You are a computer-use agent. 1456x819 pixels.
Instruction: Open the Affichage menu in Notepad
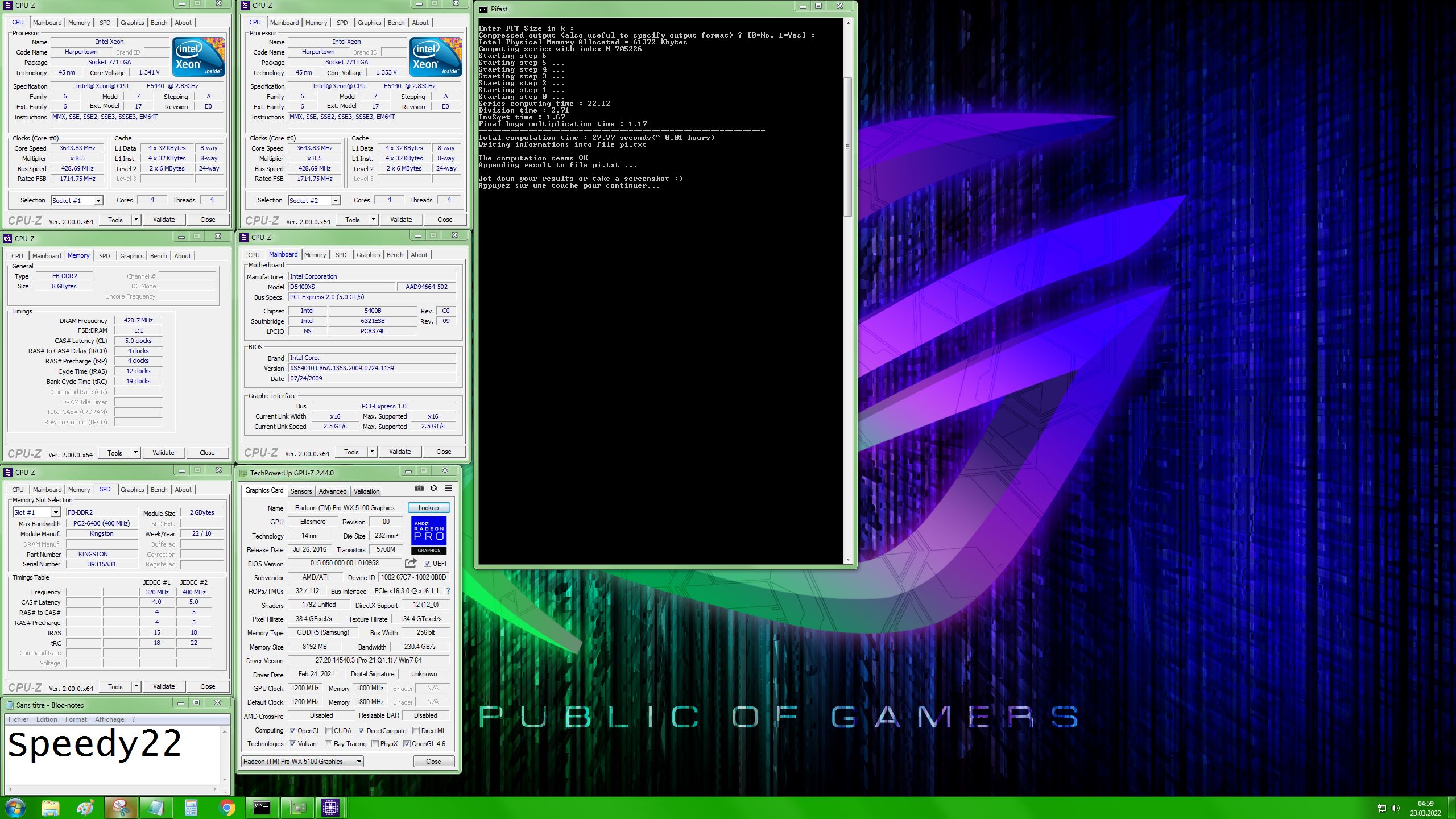click(109, 719)
